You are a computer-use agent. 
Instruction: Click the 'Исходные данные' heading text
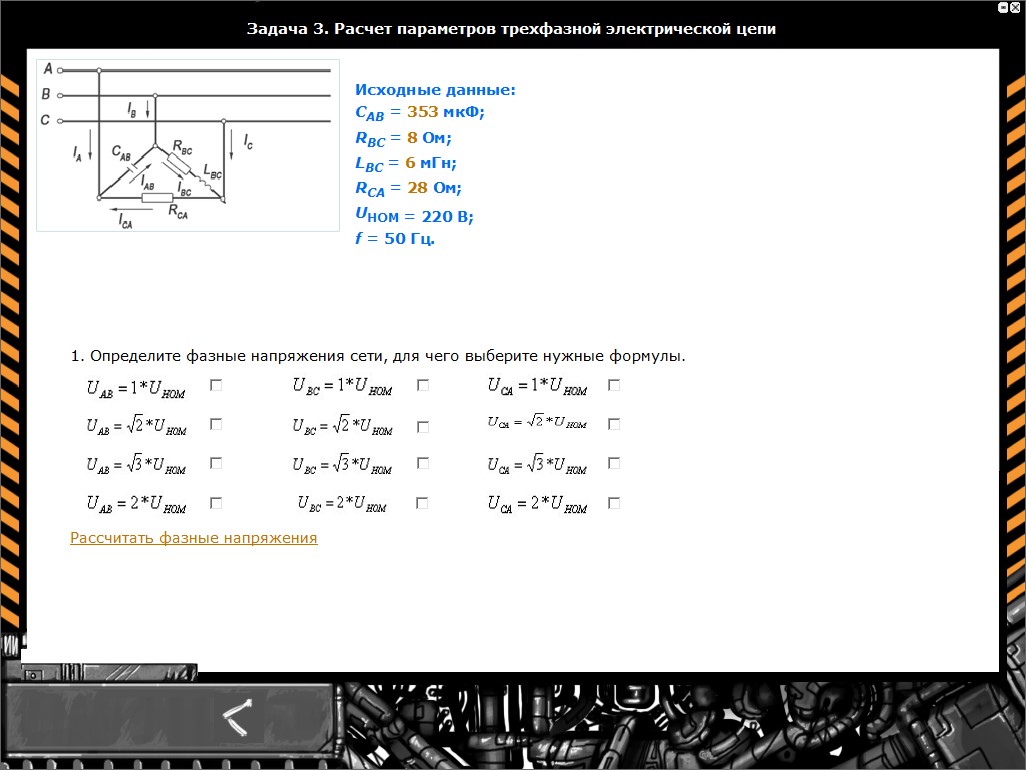tap(435, 90)
